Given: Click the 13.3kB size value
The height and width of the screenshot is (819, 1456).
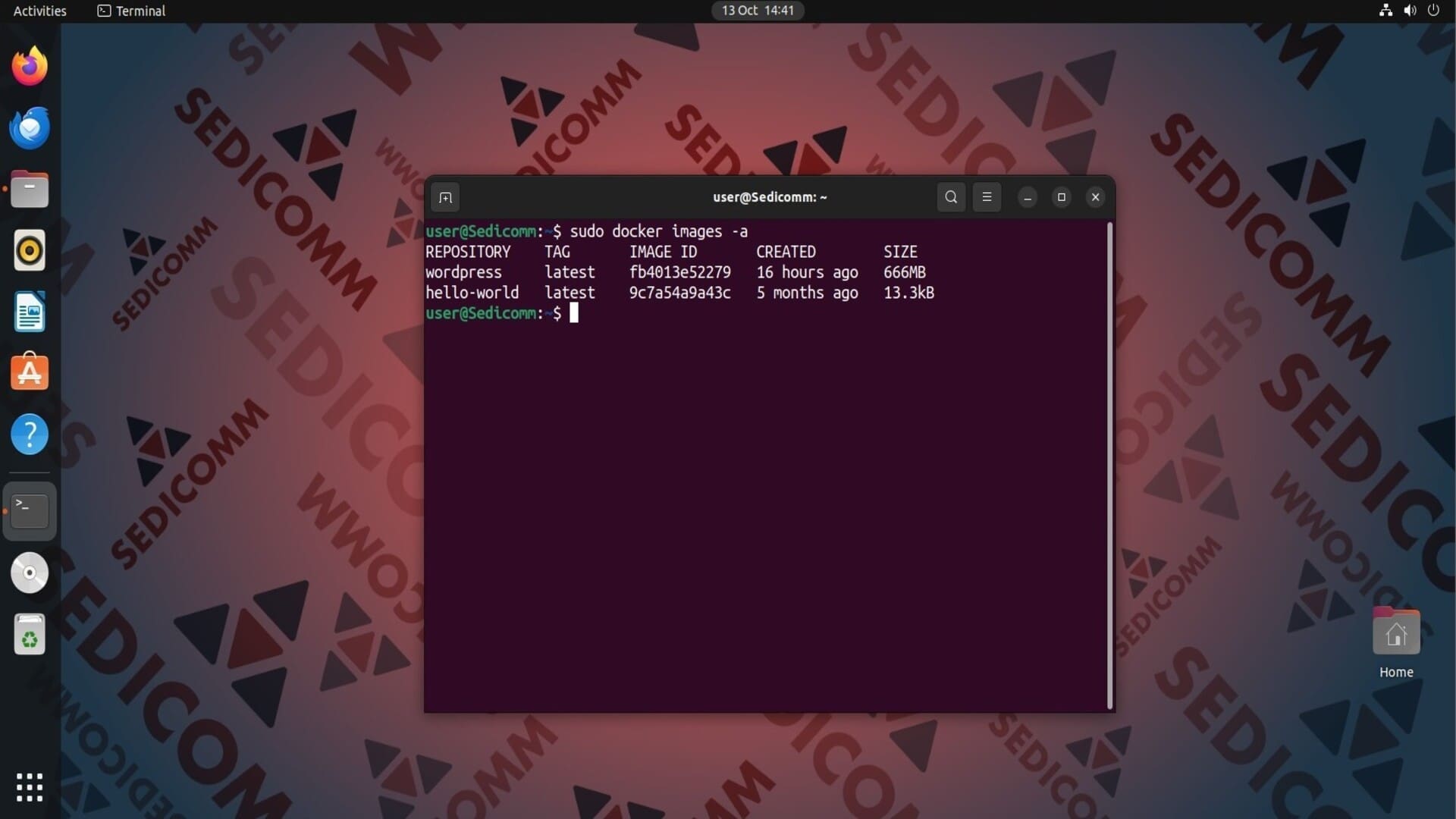Looking at the screenshot, I should pyautogui.click(x=908, y=293).
